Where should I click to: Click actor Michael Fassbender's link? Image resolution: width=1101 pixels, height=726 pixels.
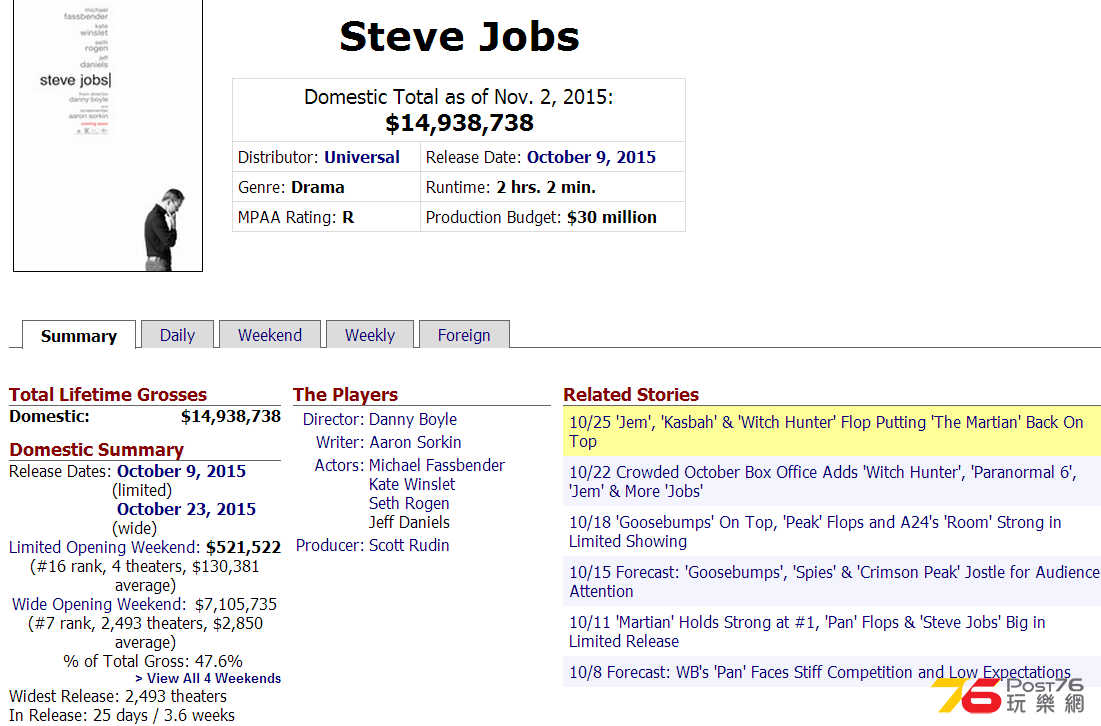click(437, 466)
